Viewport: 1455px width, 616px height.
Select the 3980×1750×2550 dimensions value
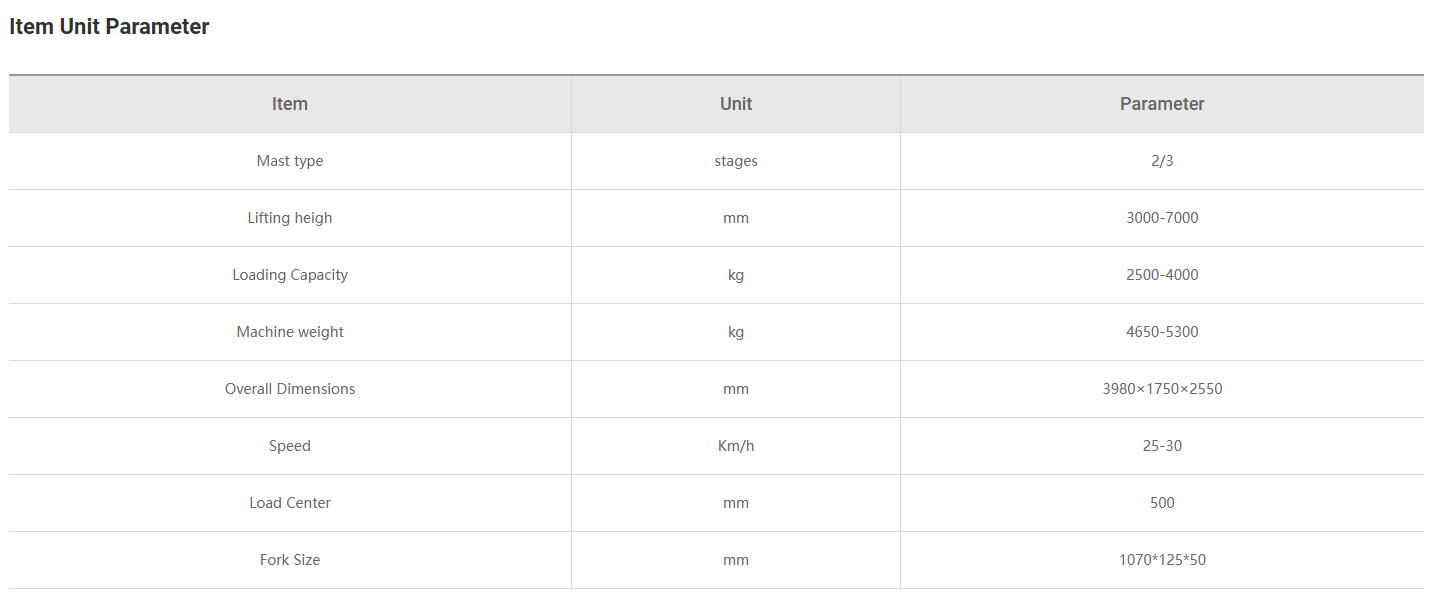pyautogui.click(x=1162, y=389)
